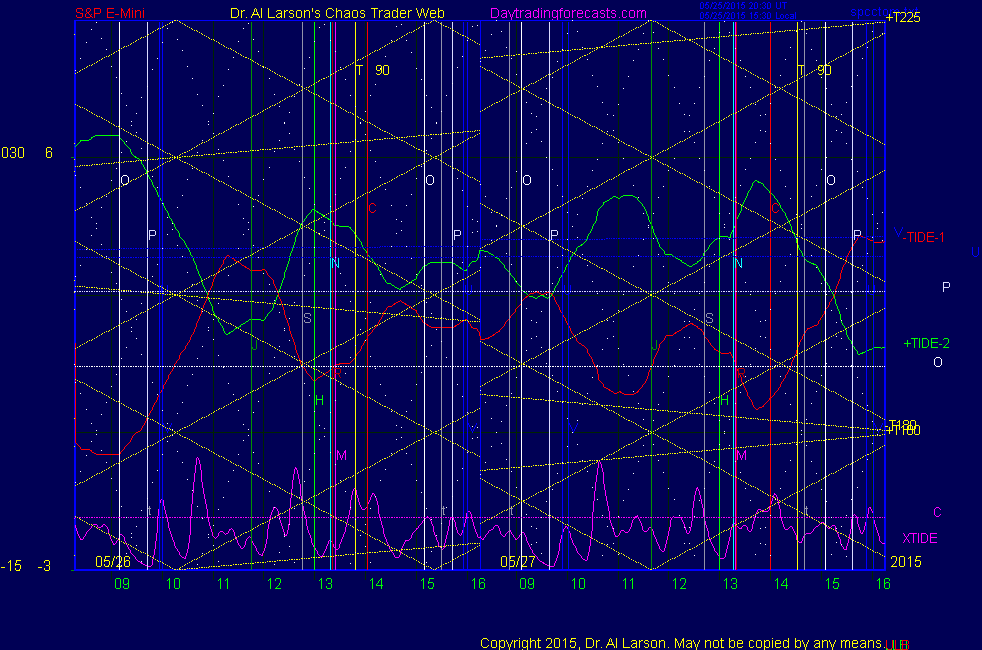The height and width of the screenshot is (650, 982).
Task: Click the white O label outside chart's right edge
Action: click(x=938, y=362)
